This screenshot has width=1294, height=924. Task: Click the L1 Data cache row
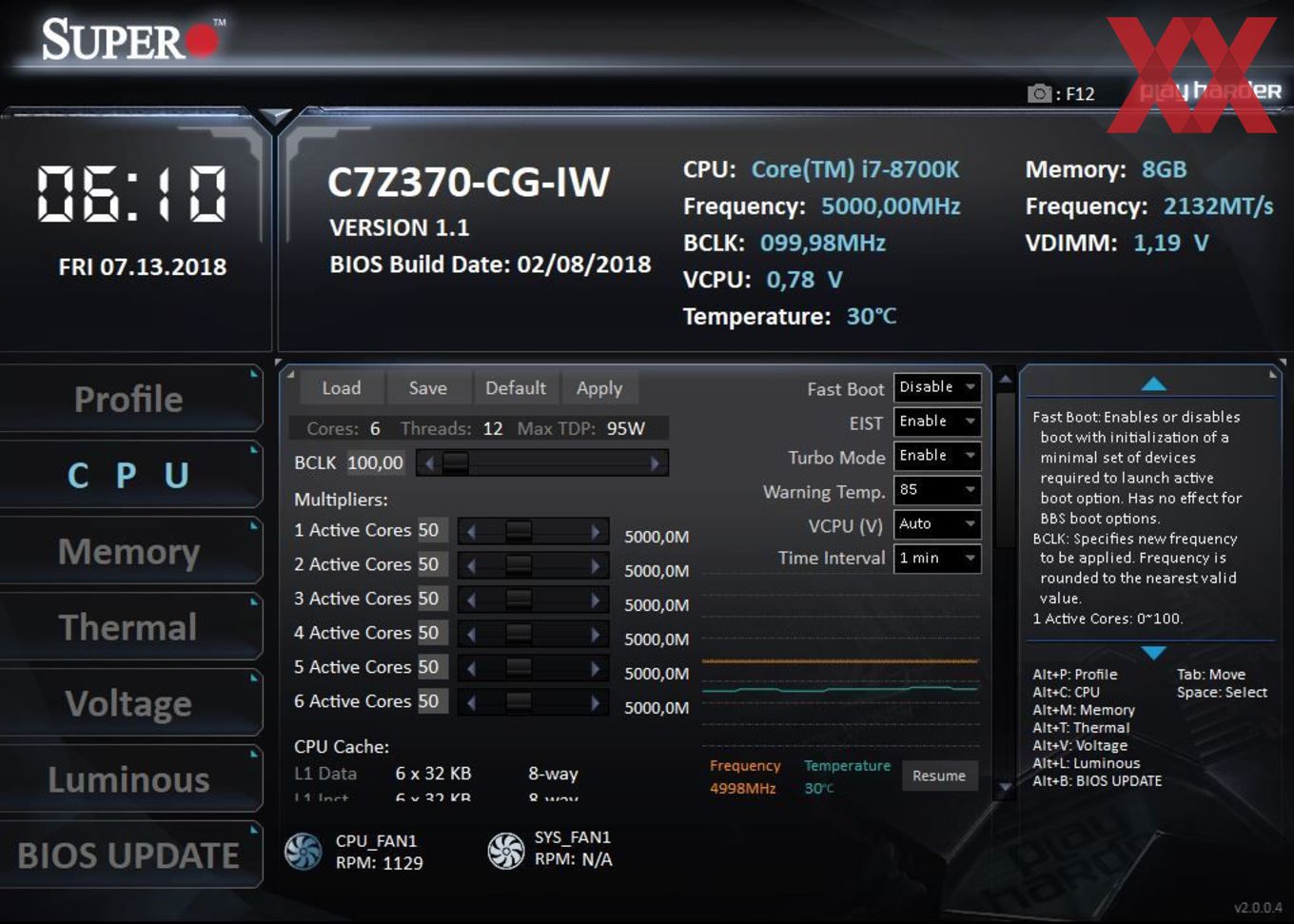coord(437,774)
